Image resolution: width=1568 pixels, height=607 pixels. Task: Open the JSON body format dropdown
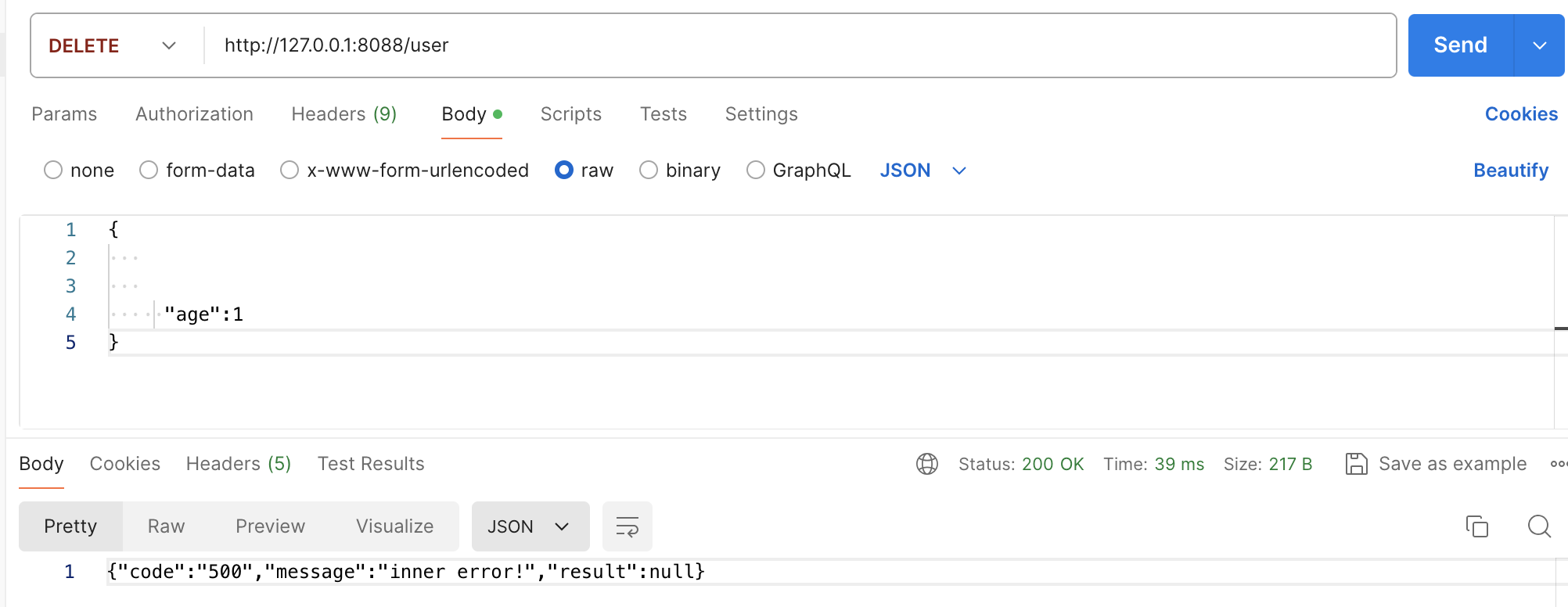pyautogui.click(x=923, y=171)
